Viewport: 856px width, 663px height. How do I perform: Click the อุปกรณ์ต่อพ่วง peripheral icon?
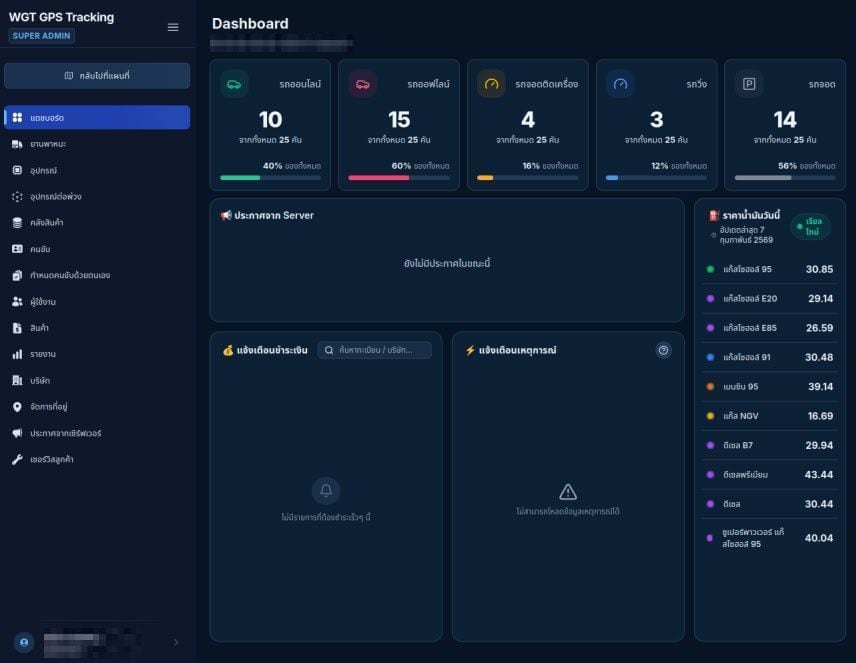pos(17,197)
